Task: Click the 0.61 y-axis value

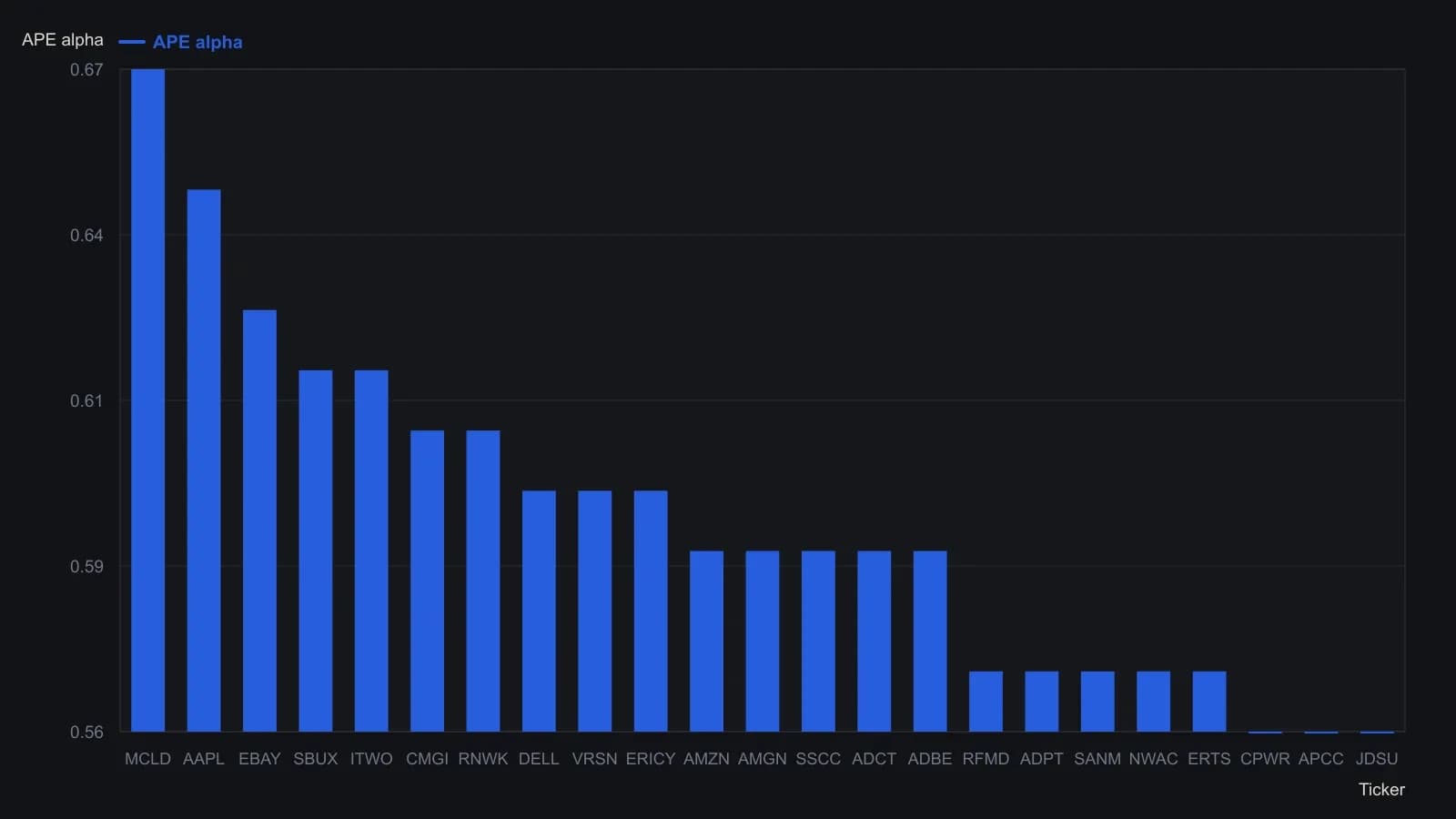Action: (x=86, y=401)
